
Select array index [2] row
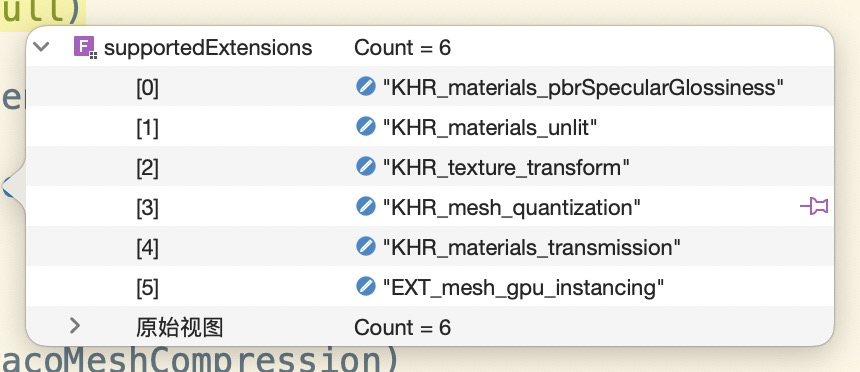click(x=430, y=166)
